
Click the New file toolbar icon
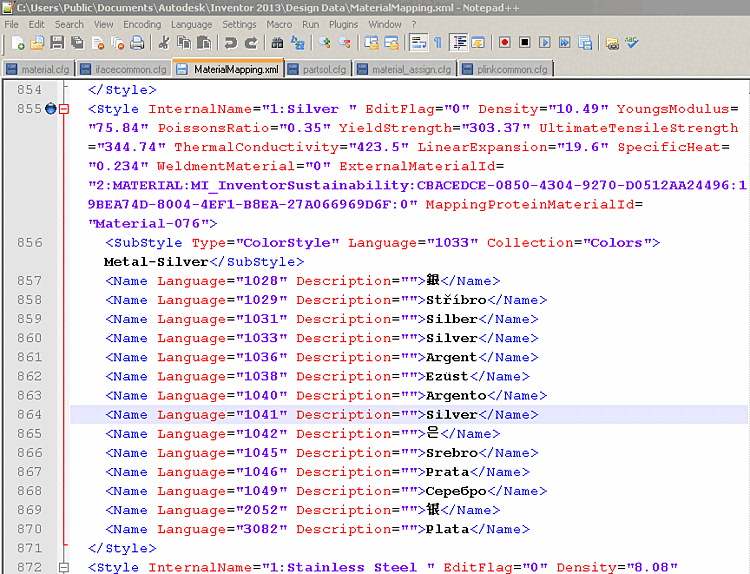18,43
